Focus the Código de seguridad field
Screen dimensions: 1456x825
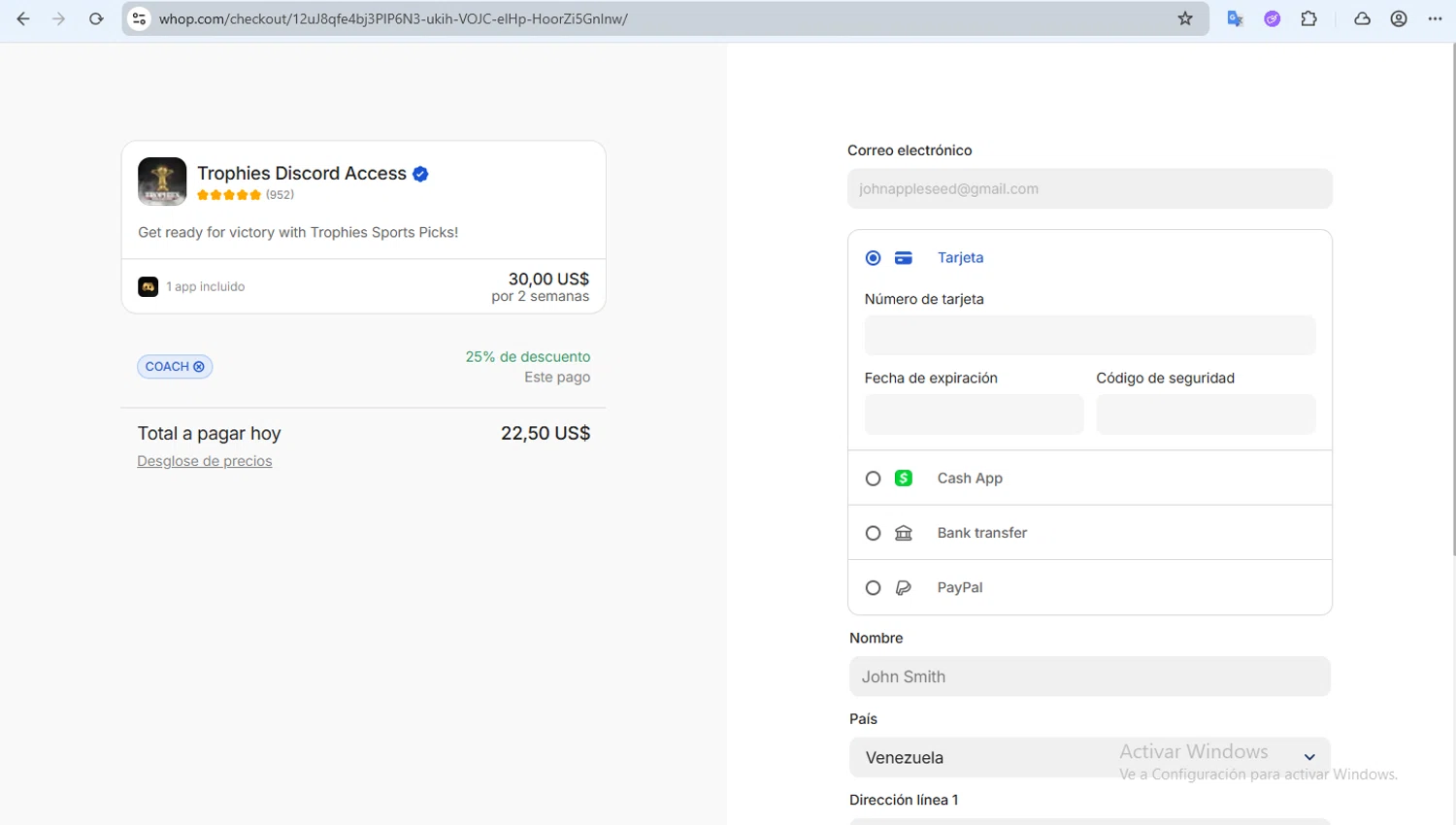1206,414
